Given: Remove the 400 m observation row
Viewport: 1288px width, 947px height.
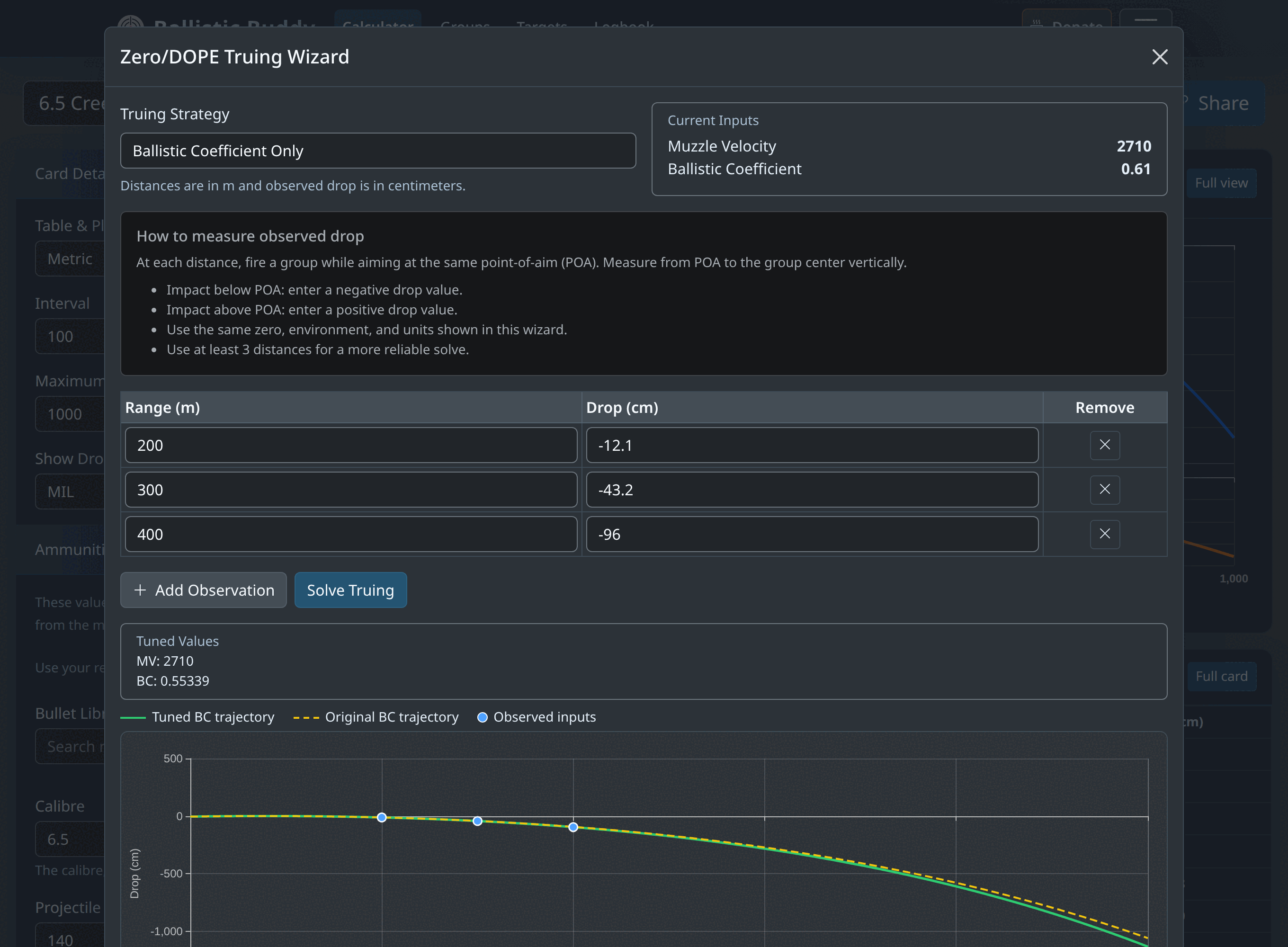Looking at the screenshot, I should 1105,534.
